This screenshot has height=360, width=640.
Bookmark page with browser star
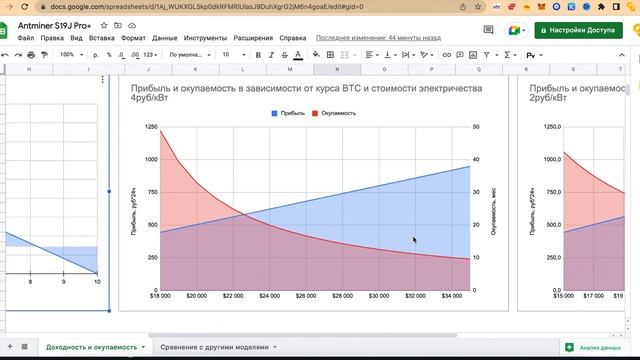[478, 7]
